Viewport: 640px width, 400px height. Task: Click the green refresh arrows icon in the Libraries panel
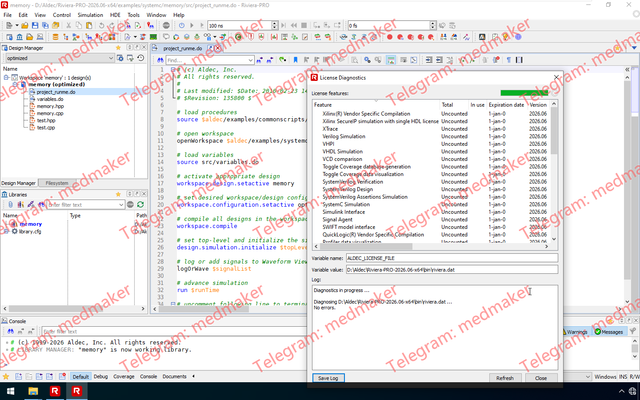tap(140, 204)
